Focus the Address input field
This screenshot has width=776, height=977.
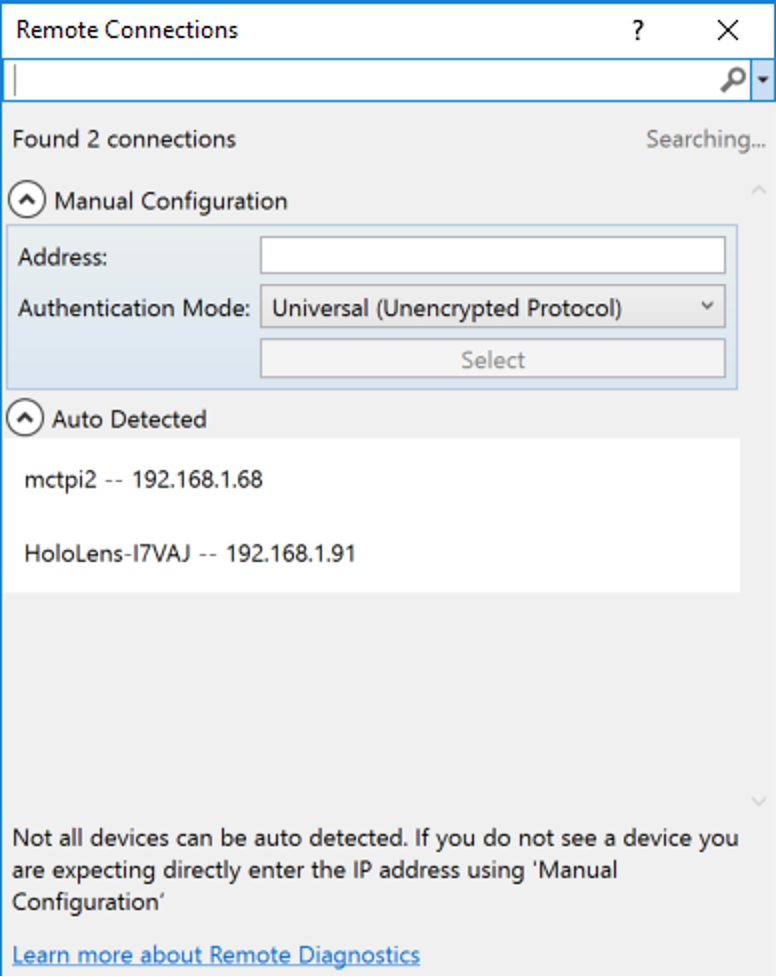(492, 255)
